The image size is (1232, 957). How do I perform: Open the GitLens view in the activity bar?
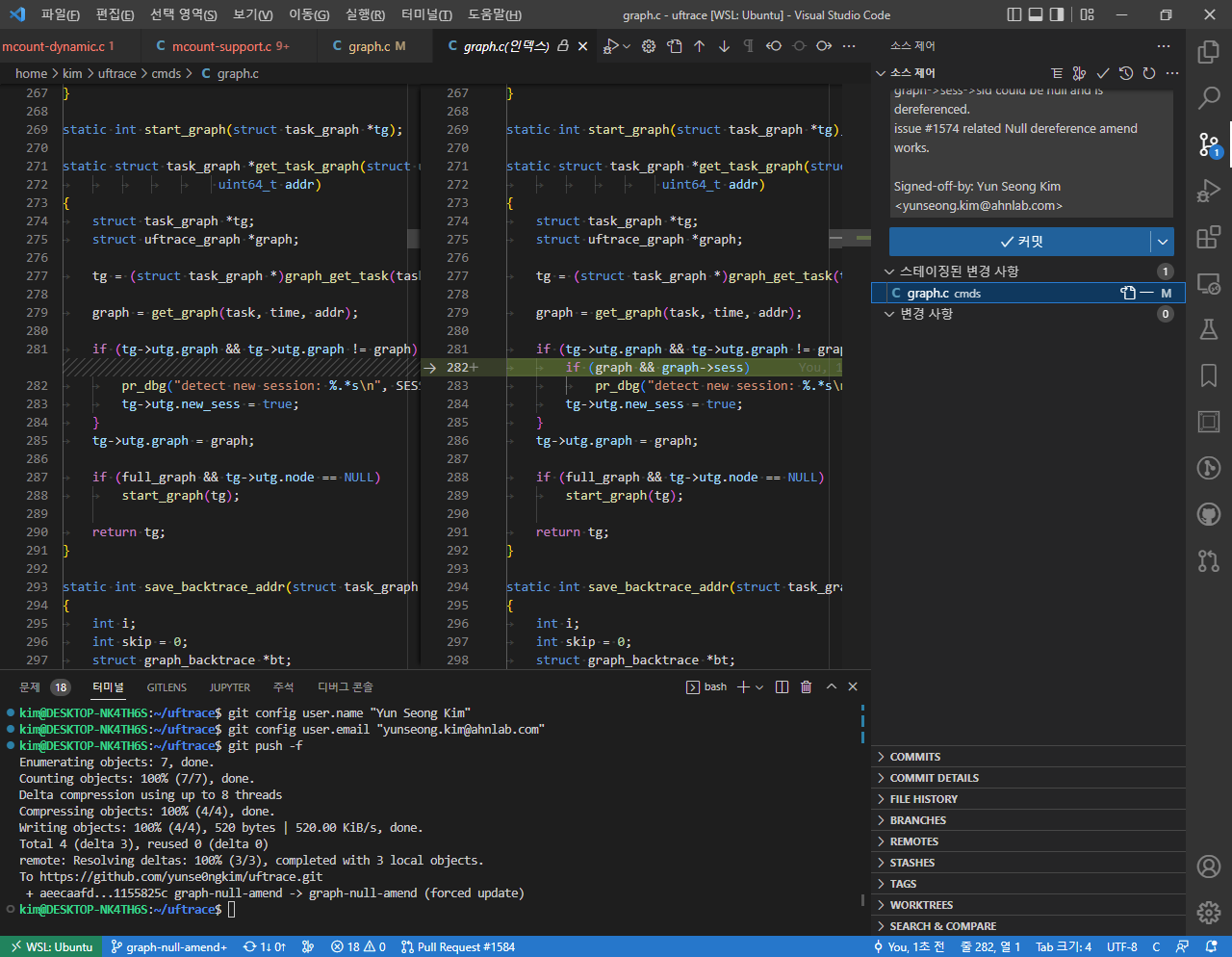(x=1209, y=468)
